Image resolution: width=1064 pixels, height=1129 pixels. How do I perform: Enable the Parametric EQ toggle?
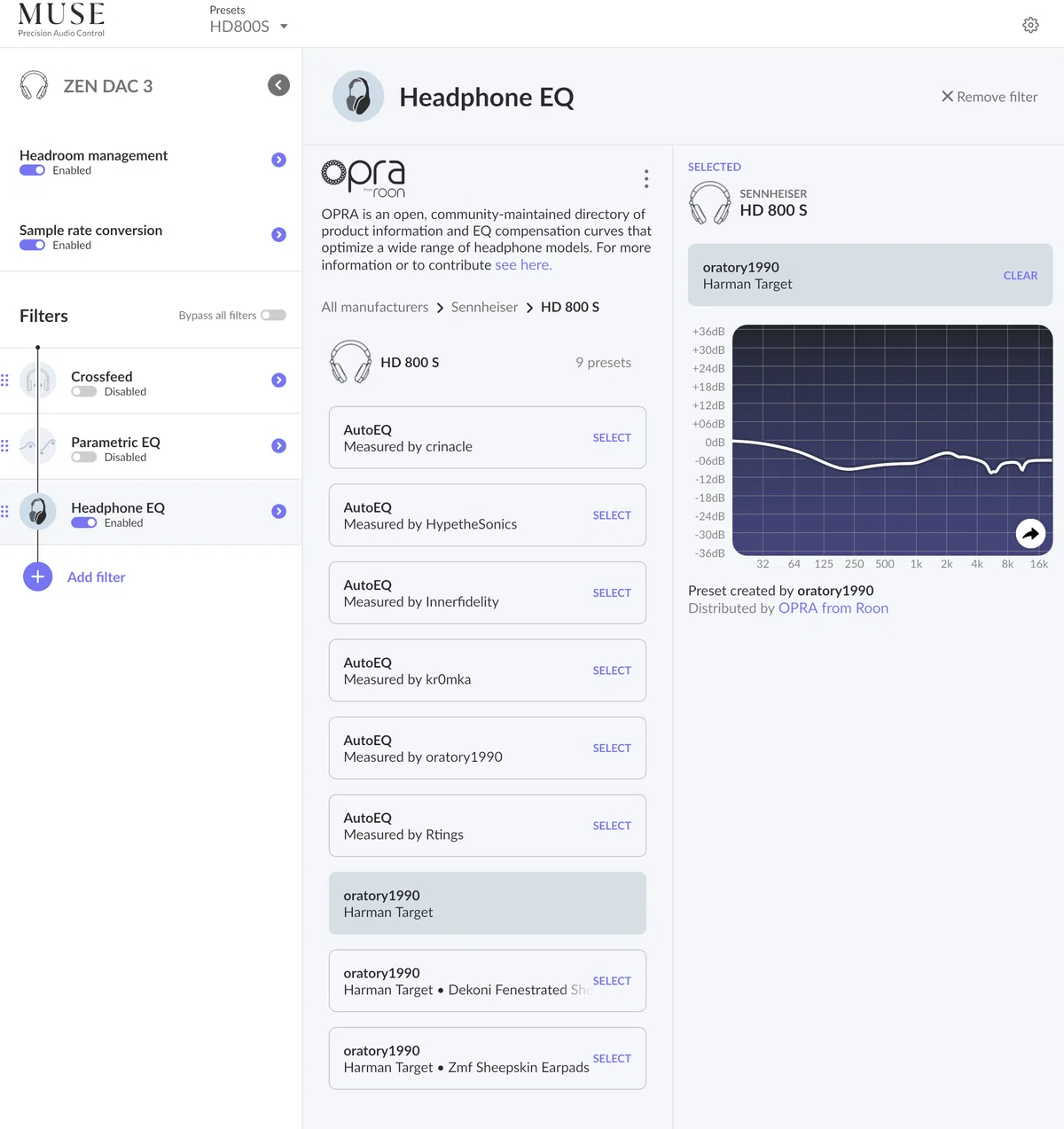tap(84, 457)
